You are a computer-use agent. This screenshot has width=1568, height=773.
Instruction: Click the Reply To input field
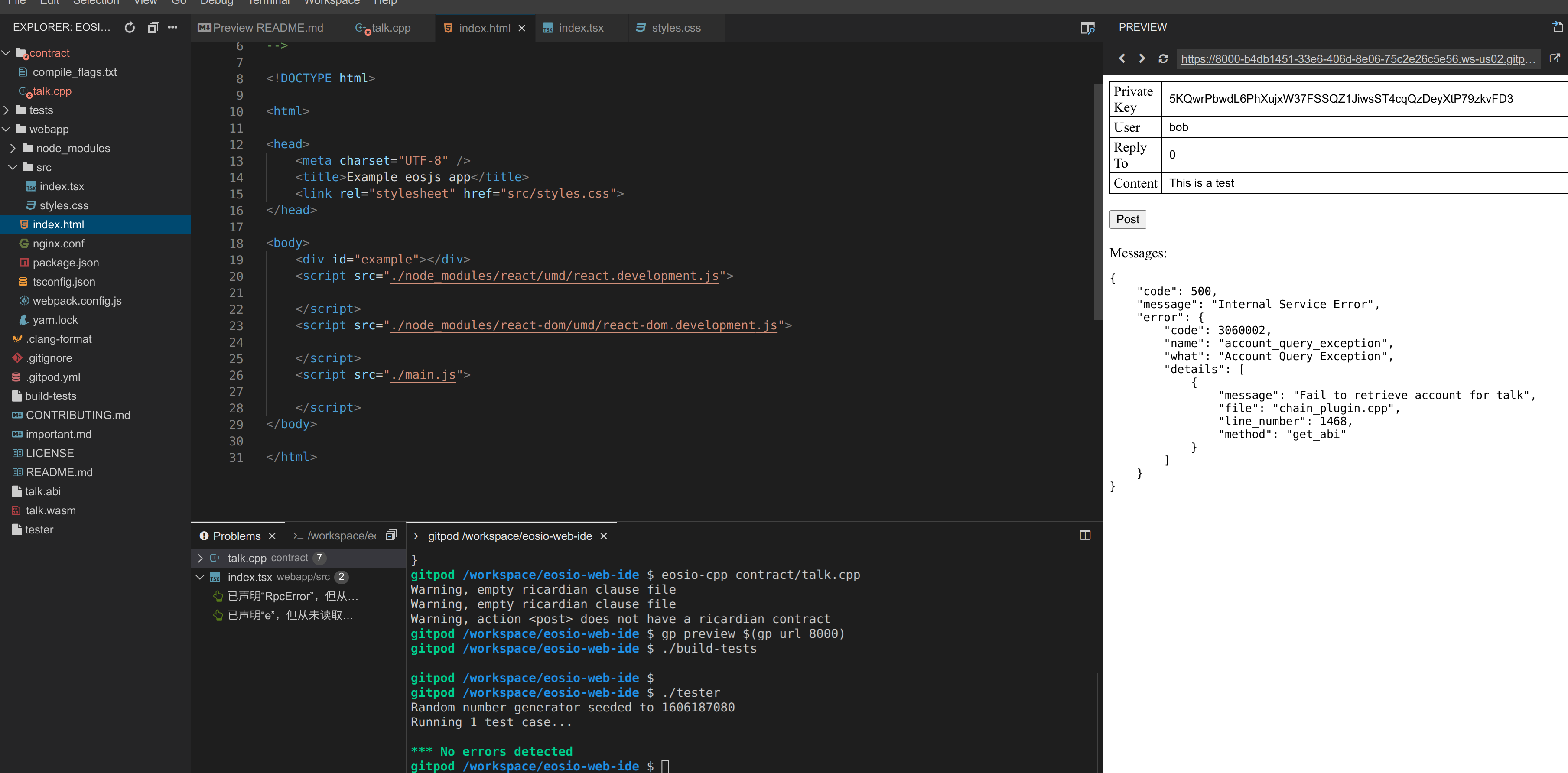coord(1366,155)
